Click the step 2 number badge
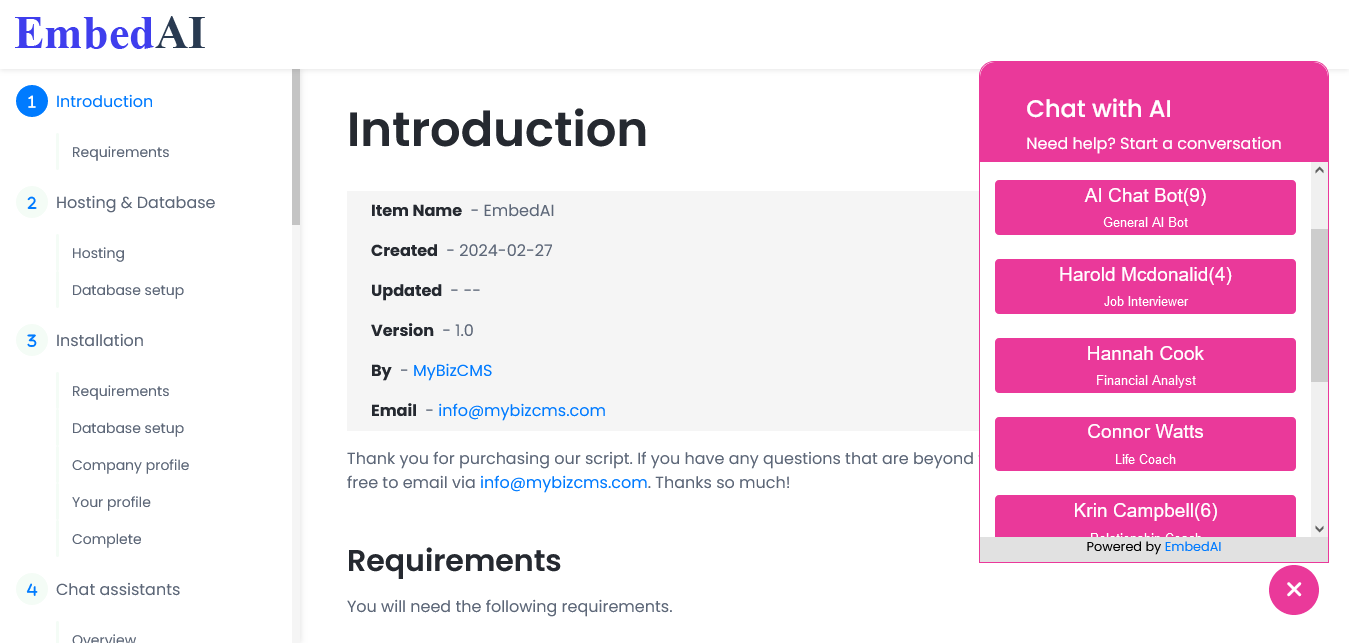The height and width of the screenshot is (643, 1349). click(x=32, y=202)
